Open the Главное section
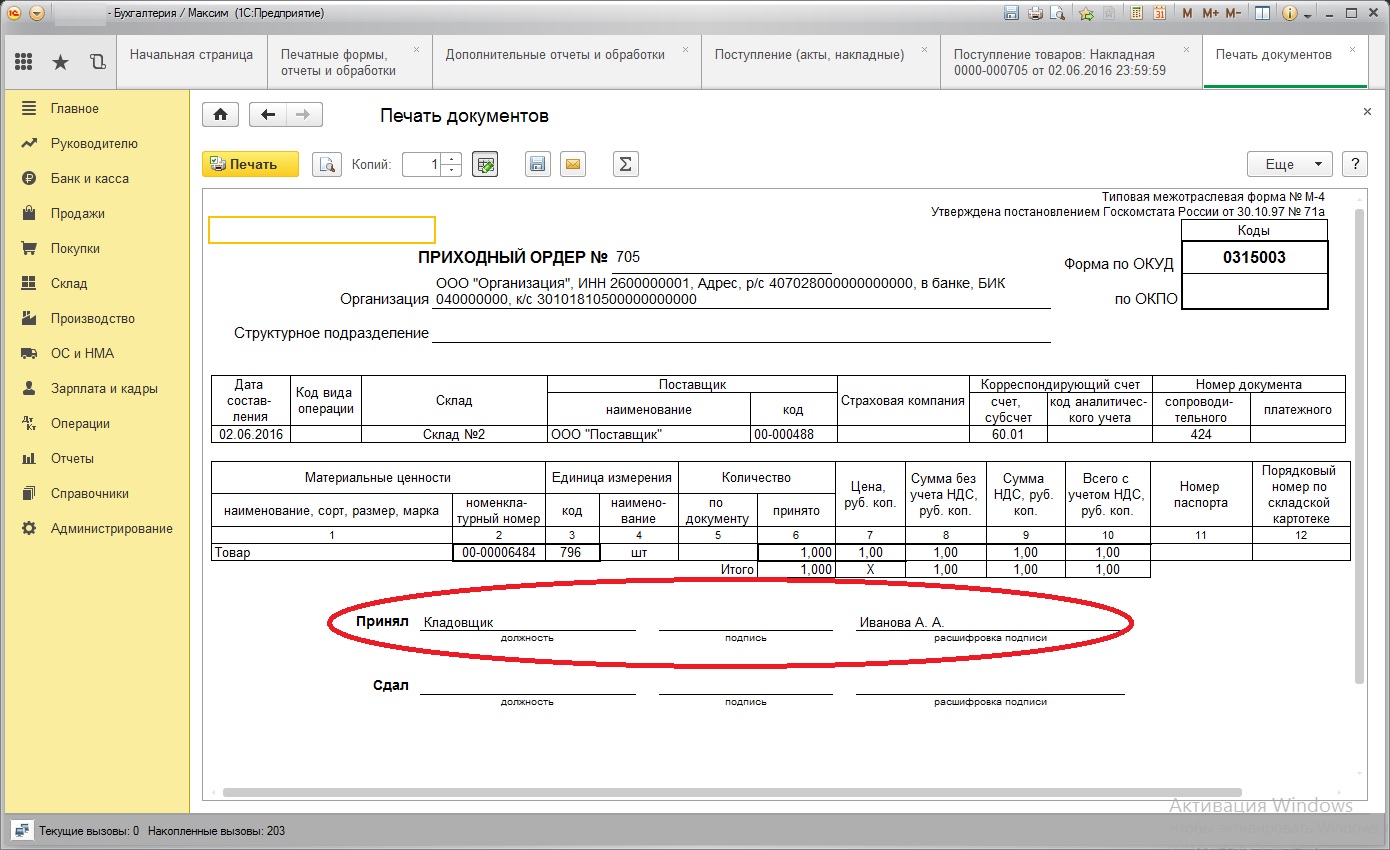 tap(95, 108)
